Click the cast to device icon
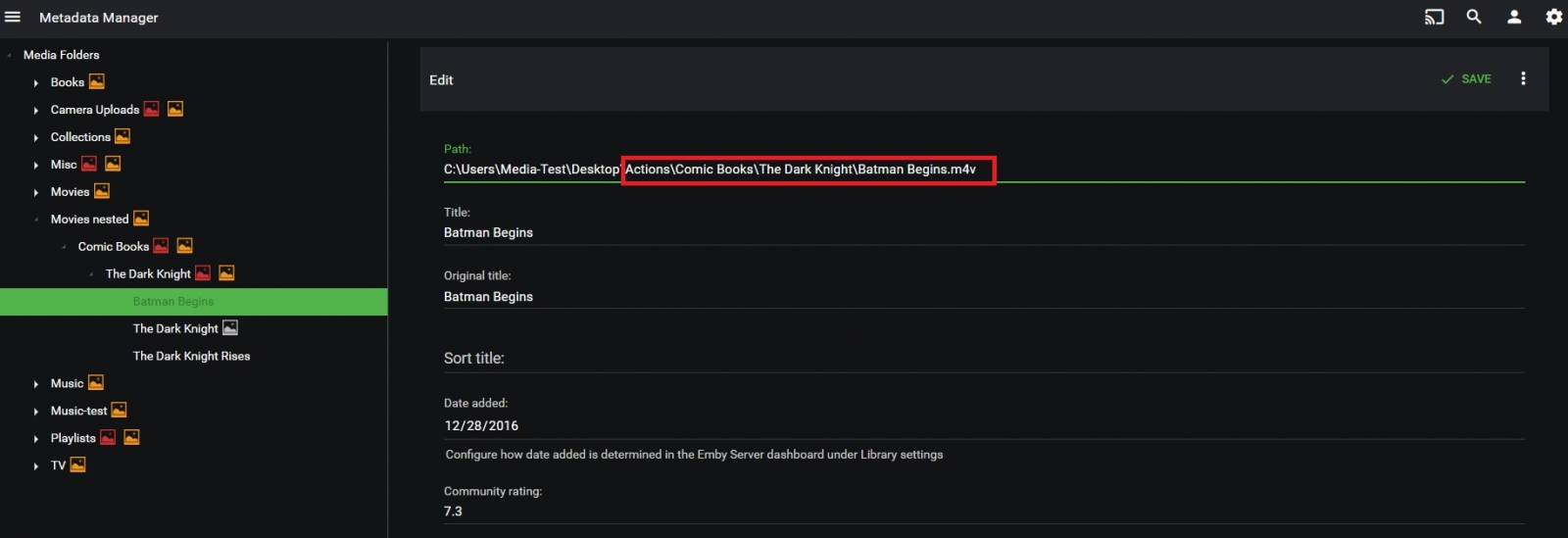 pos(1434,17)
